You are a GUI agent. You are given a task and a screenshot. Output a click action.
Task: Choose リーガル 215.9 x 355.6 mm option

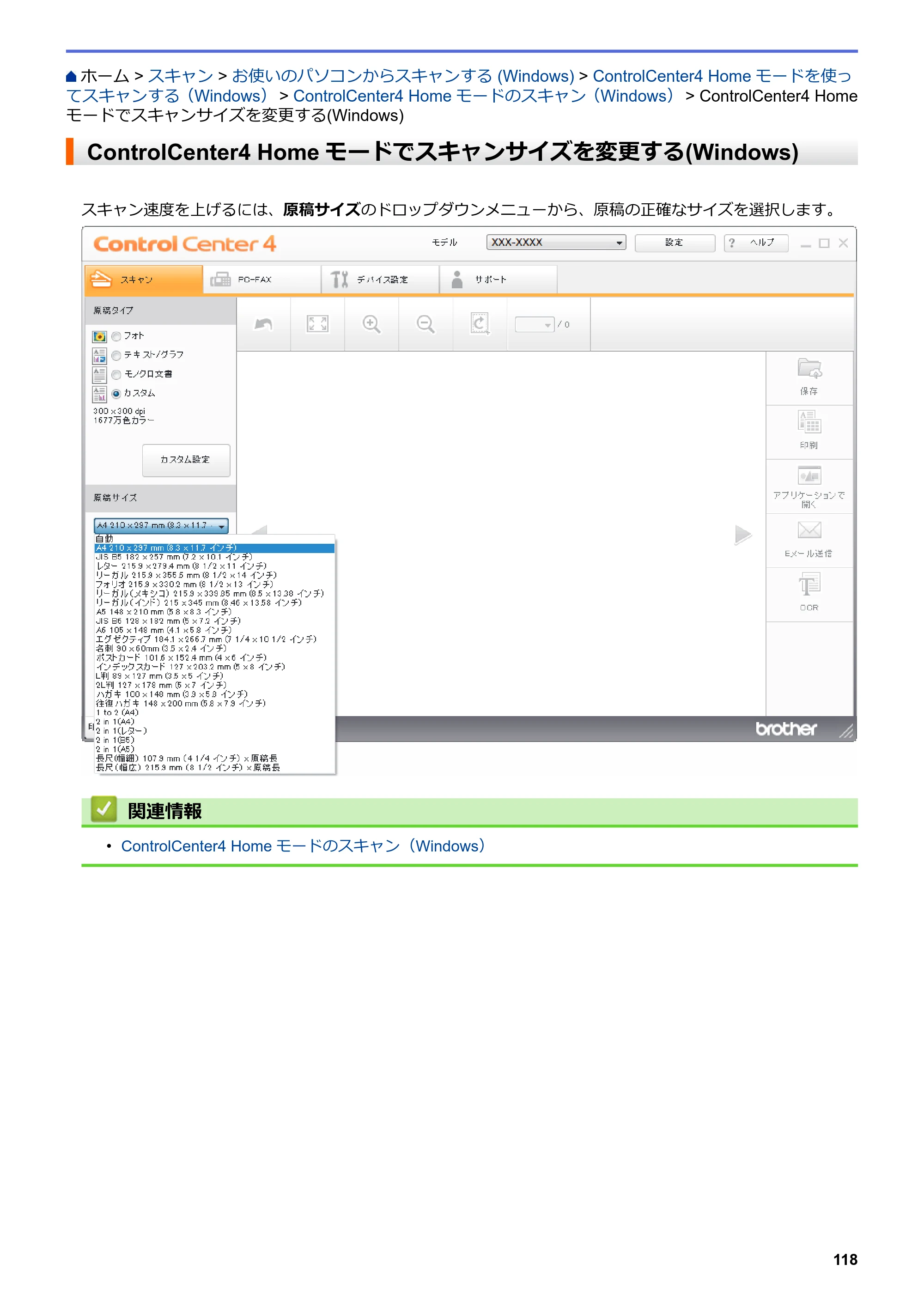point(214,576)
